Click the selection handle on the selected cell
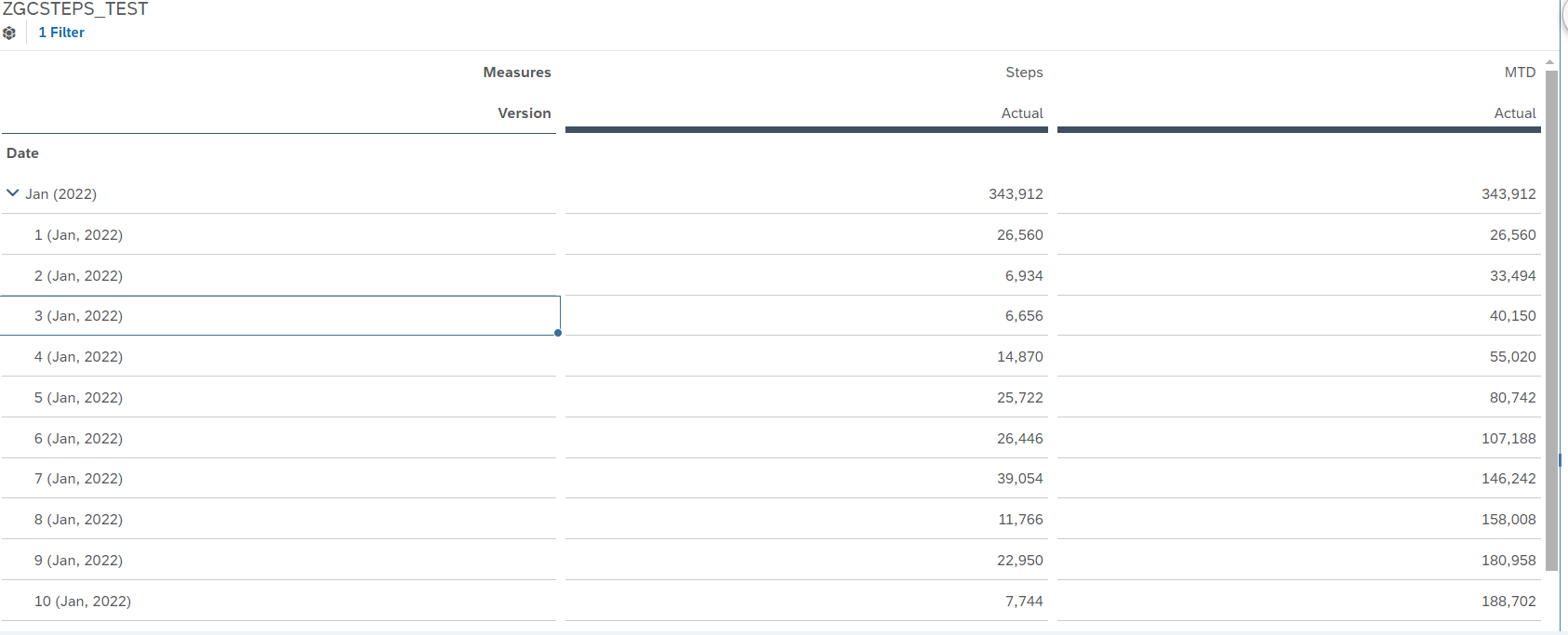Screen dimensions: 1568x635 click(x=558, y=333)
